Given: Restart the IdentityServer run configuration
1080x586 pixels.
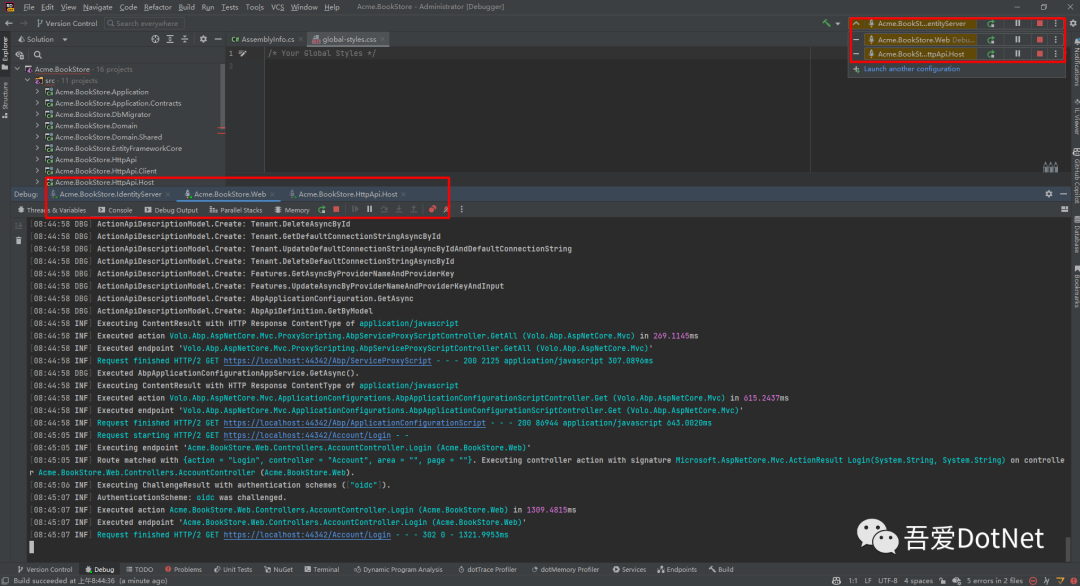Looking at the screenshot, I should pos(991,23).
